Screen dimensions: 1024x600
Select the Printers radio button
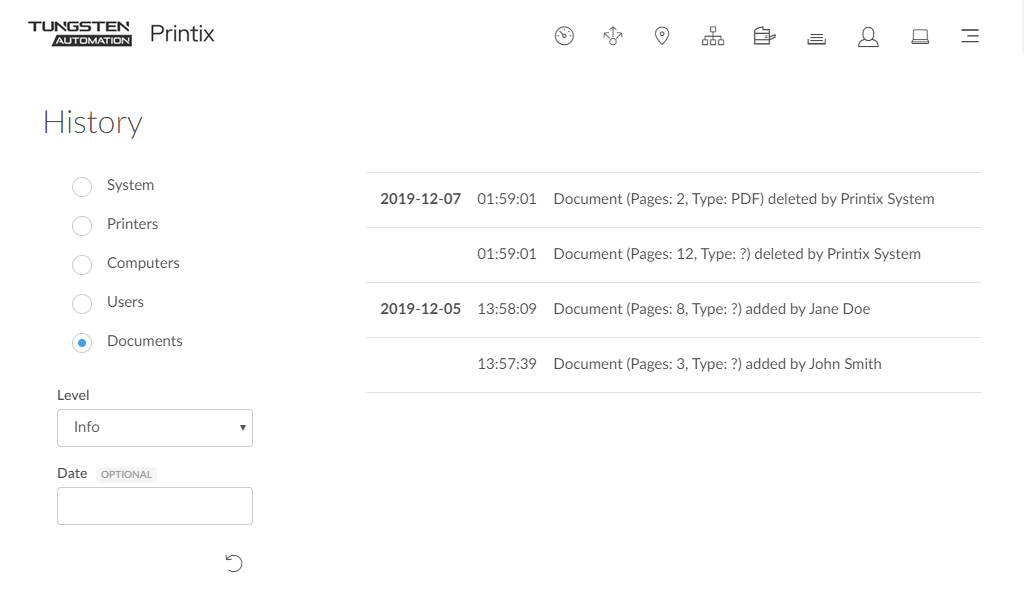tap(82, 226)
